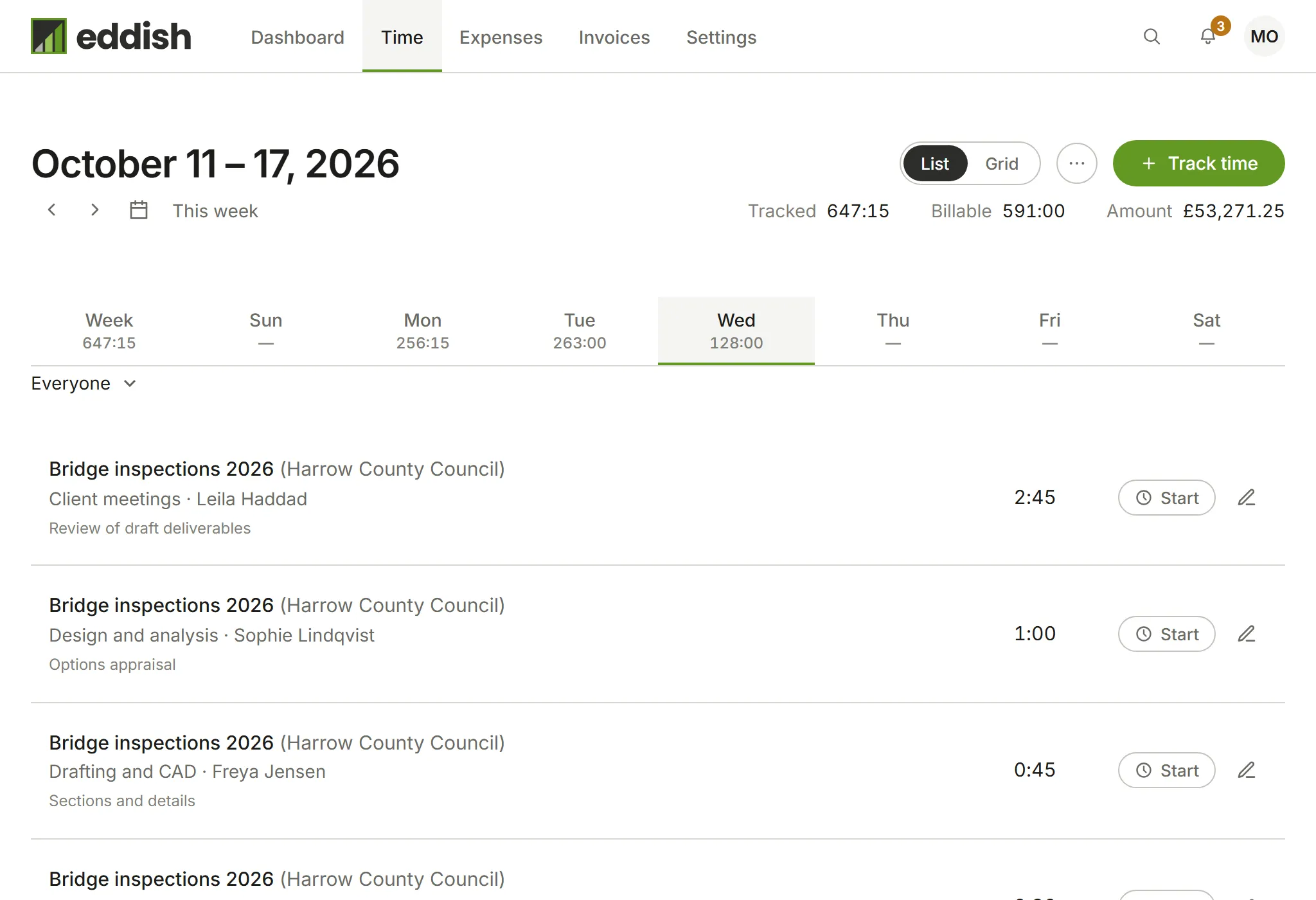The image size is (1316, 900).
Task: Click the 0:45 duration value
Action: point(1035,770)
